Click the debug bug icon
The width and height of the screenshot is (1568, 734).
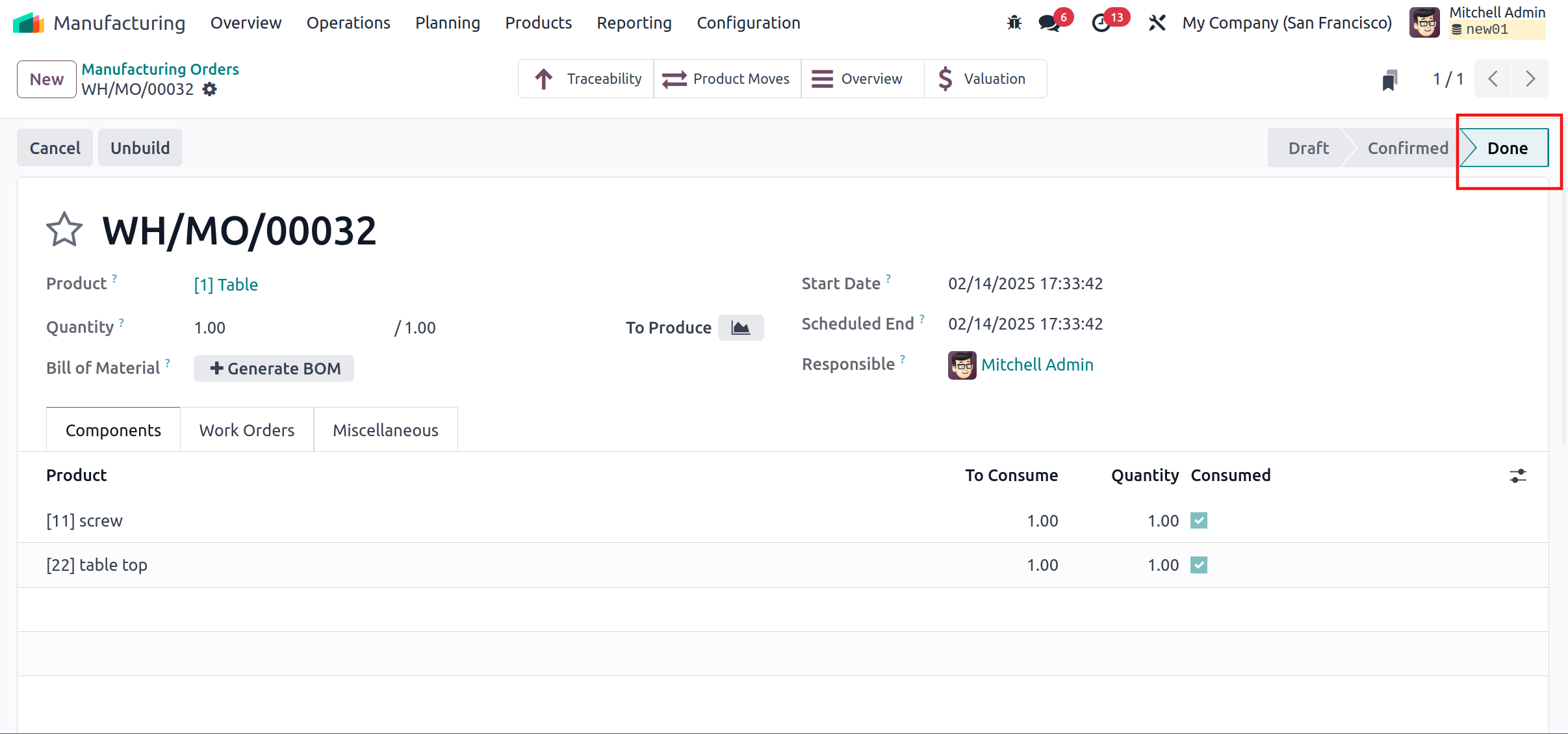1014,23
